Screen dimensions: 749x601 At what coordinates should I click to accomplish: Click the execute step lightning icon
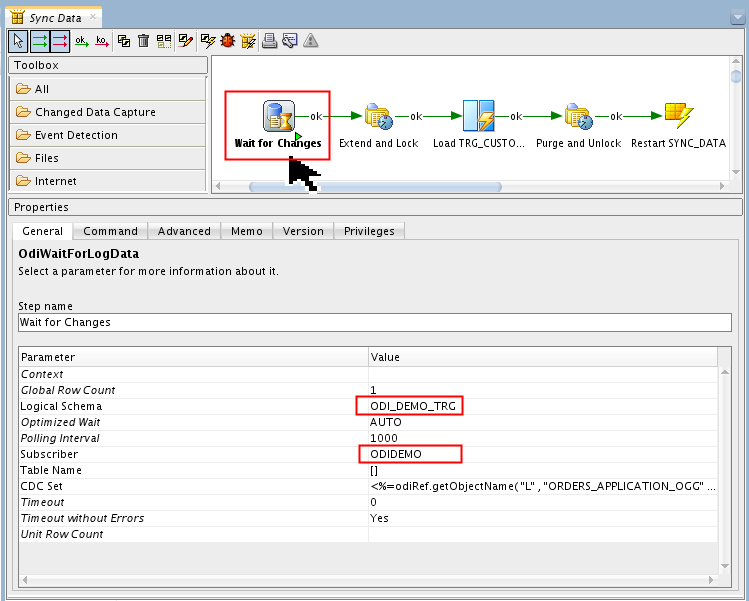208,41
